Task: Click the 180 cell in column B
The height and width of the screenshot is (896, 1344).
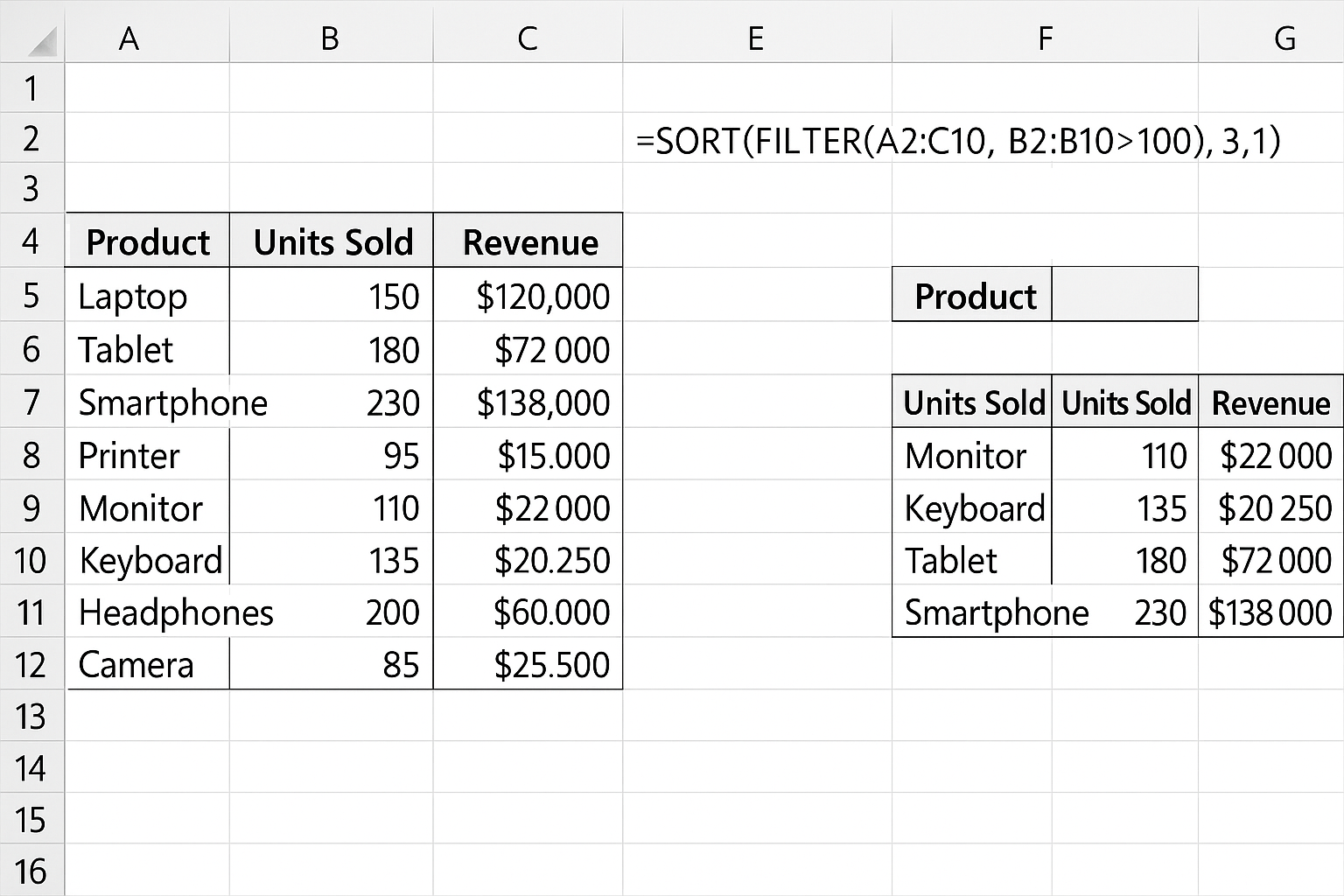Action: click(331, 348)
